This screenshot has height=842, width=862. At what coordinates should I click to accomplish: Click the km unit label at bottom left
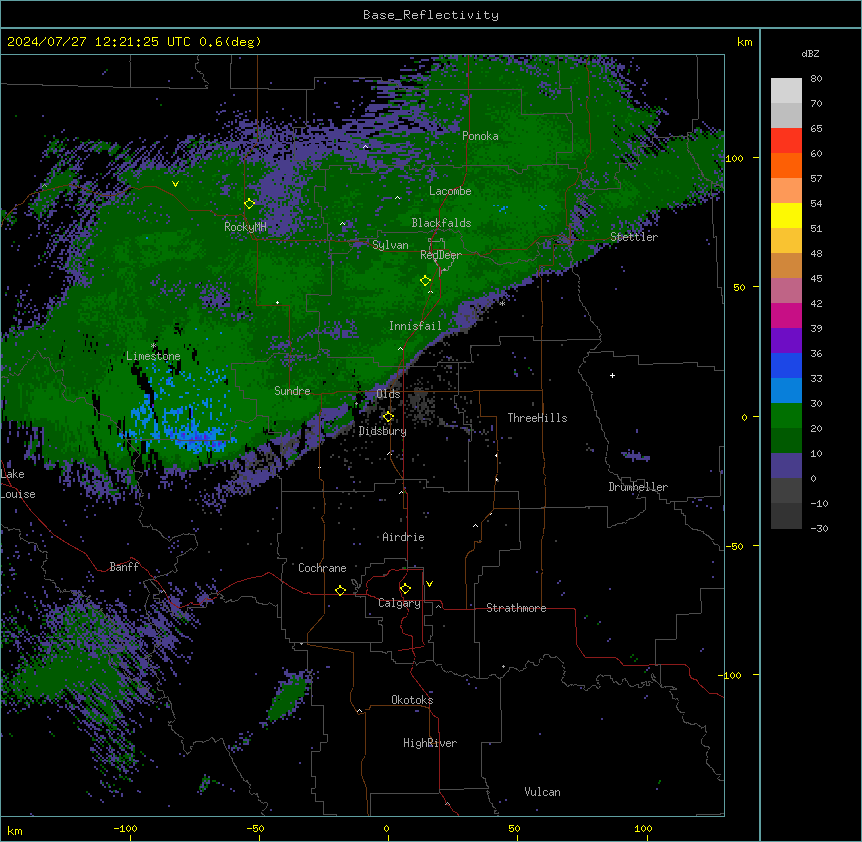click(14, 831)
